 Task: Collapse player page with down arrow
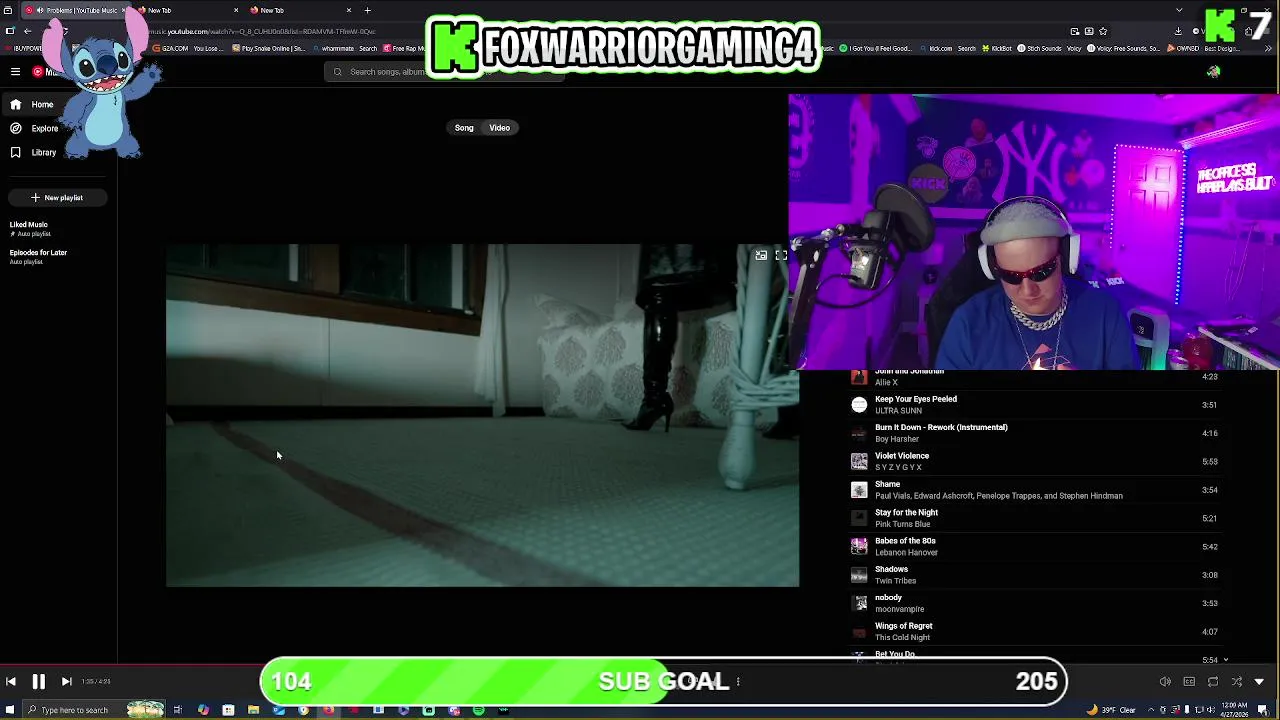(1259, 681)
